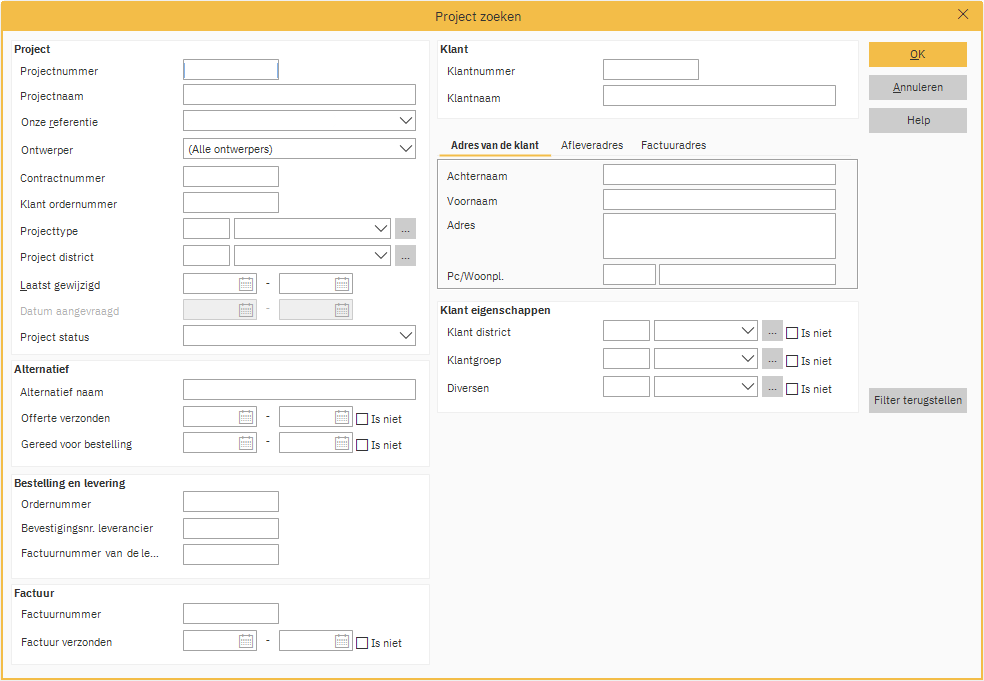This screenshot has width=984, height=681.
Task: Open calendar for Gereed voor bestelling end date
Action: tap(342, 444)
